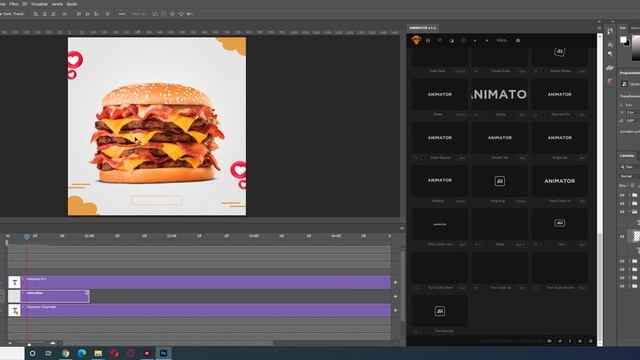640x360 pixels.
Task: Click the foreground color swatch
Action: pyautogui.click(x=623, y=40)
